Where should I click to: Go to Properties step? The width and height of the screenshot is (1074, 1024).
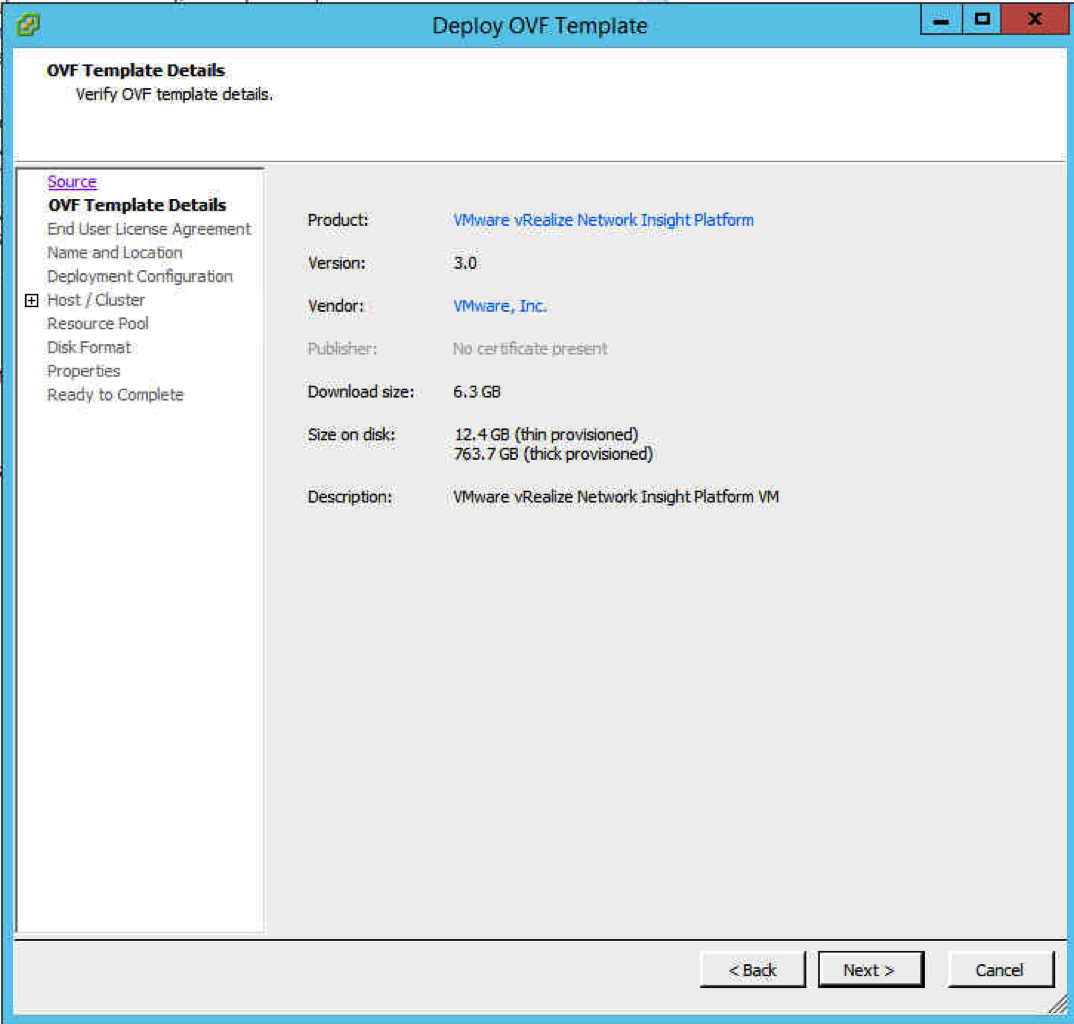84,371
